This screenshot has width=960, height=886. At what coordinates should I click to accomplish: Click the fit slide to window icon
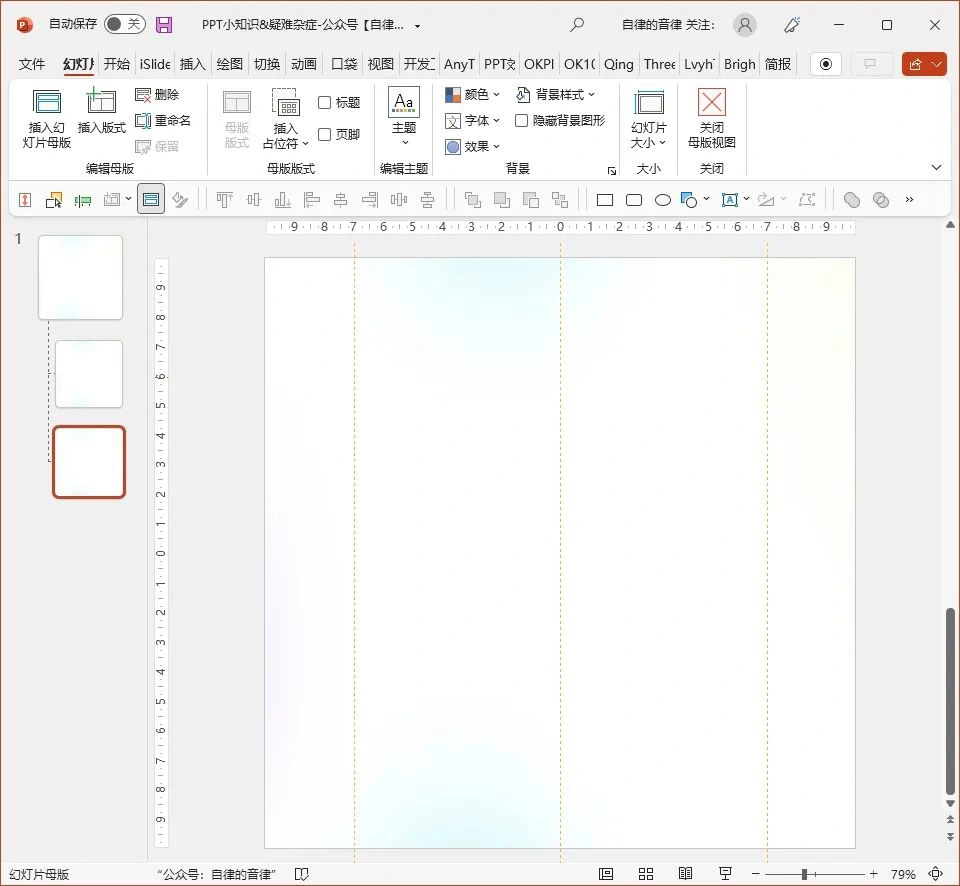click(936, 874)
